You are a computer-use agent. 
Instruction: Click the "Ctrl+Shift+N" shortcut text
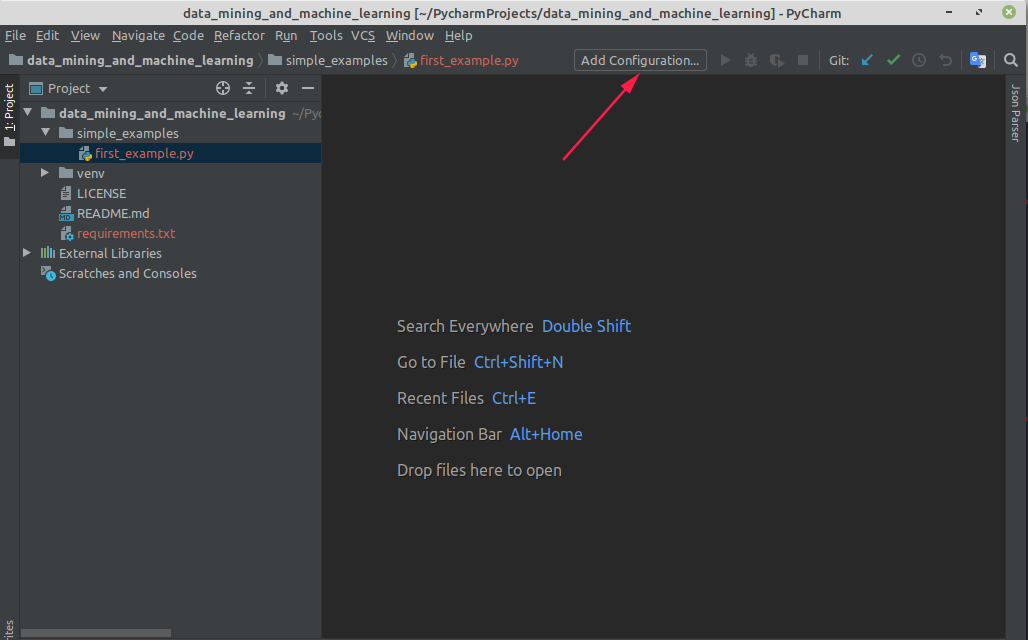518,363
